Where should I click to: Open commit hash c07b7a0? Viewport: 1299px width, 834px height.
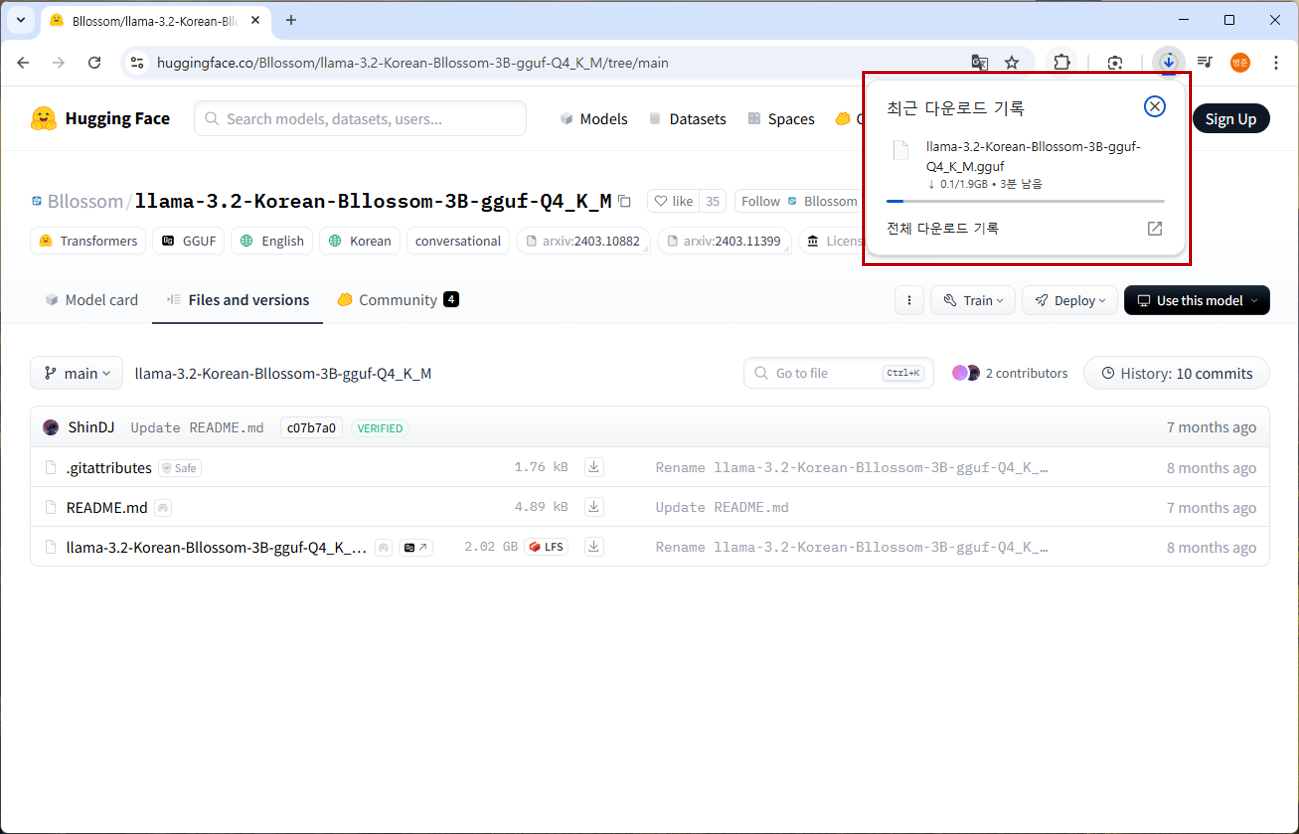coord(311,428)
